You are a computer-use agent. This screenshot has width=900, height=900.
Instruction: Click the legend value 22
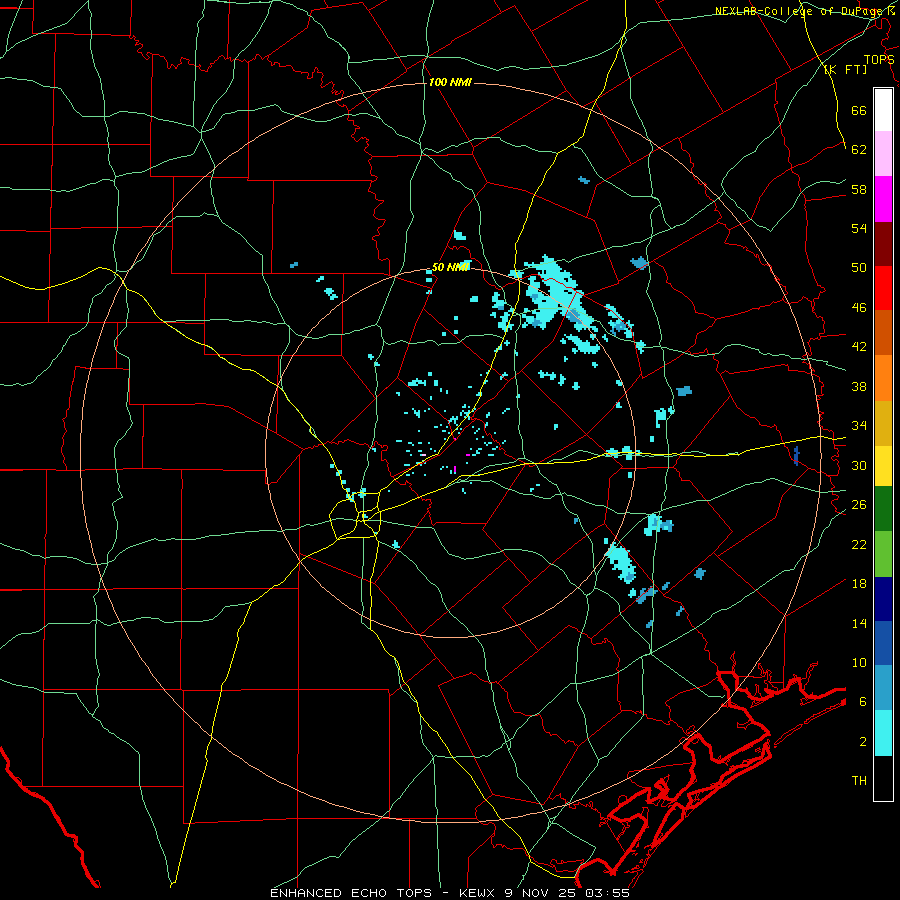[x=859, y=544]
